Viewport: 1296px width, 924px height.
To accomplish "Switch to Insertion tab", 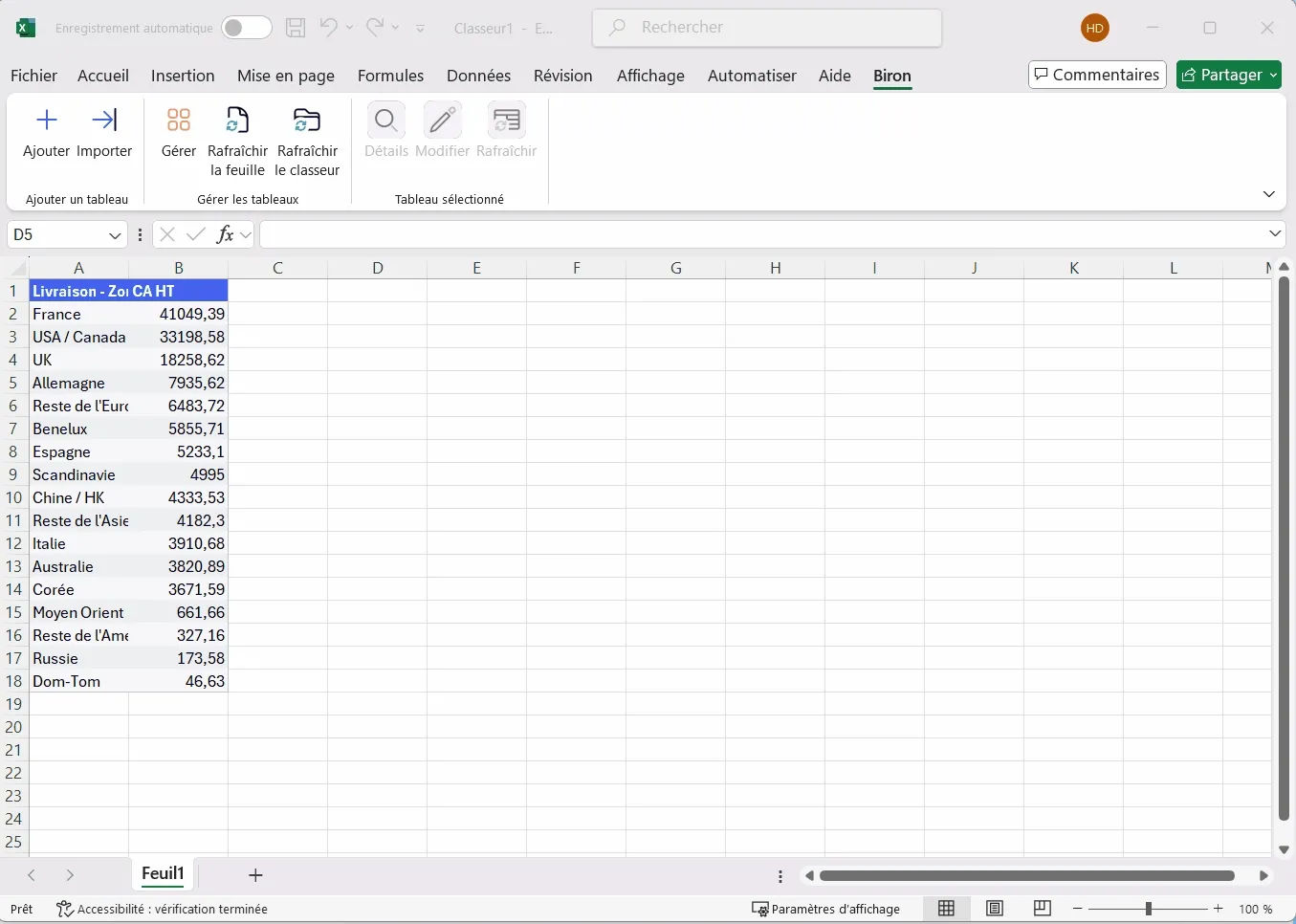I will tap(183, 76).
